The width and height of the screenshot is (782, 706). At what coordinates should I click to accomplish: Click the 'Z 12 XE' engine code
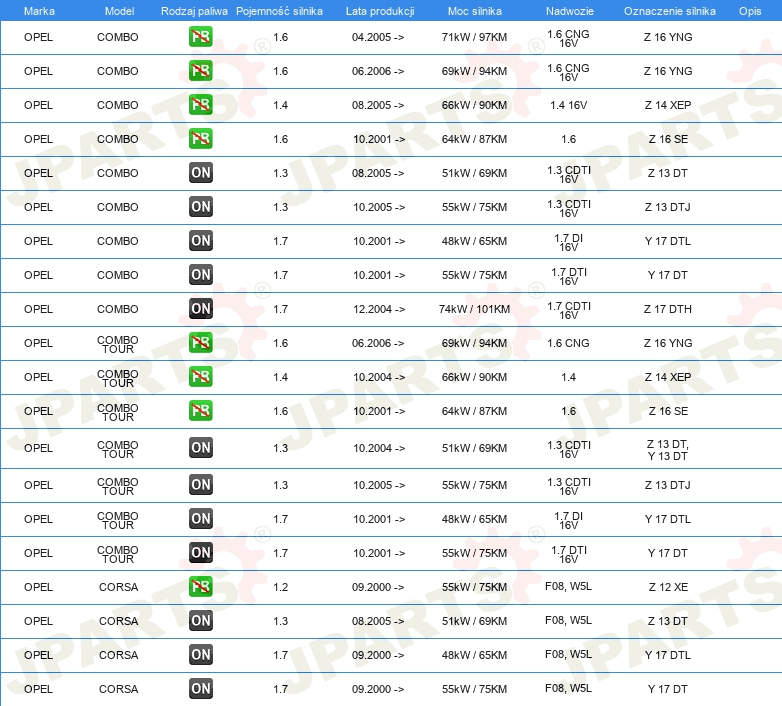pyautogui.click(x=668, y=587)
